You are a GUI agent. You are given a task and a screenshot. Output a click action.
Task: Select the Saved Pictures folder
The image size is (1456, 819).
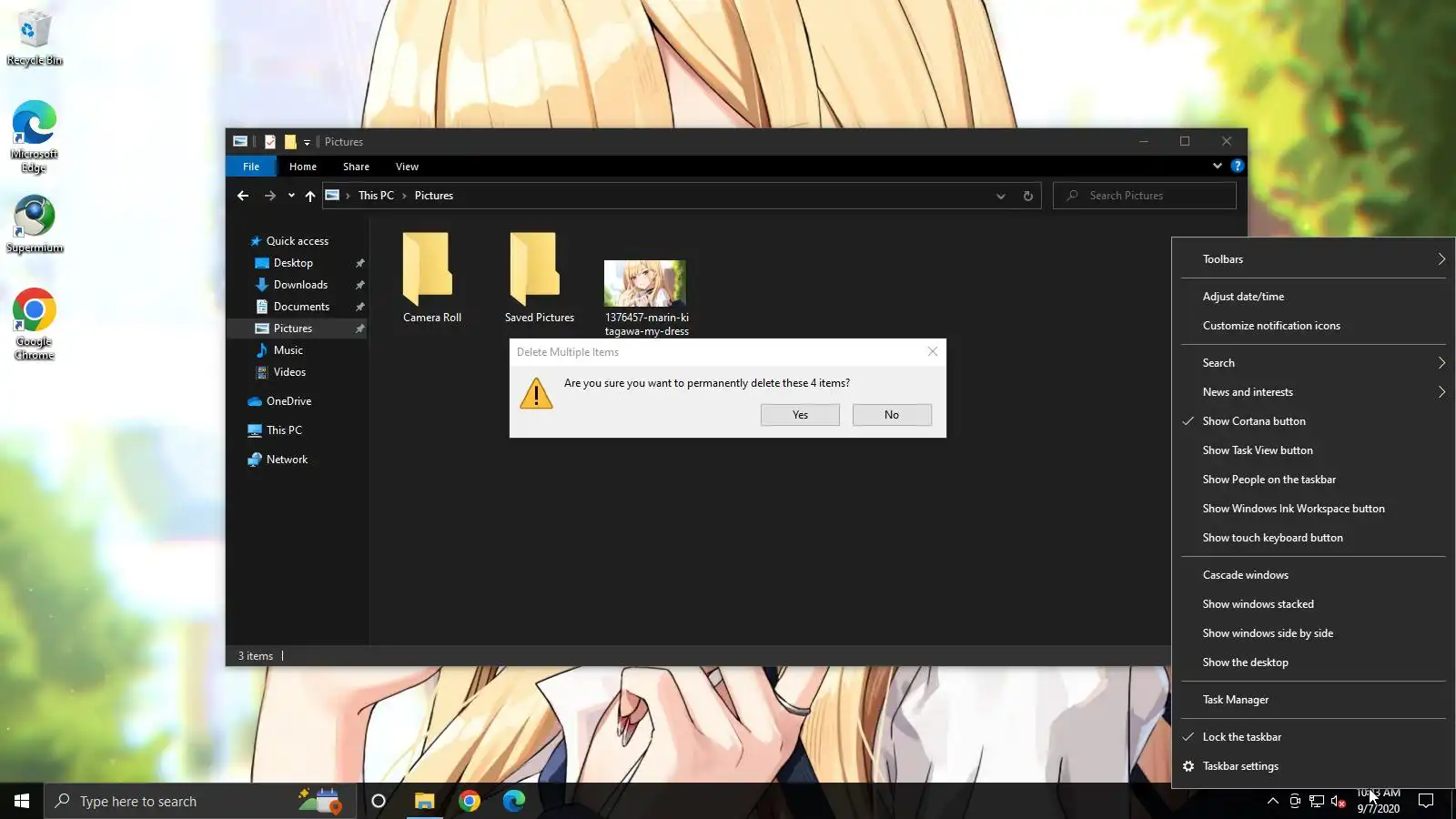[540, 278]
